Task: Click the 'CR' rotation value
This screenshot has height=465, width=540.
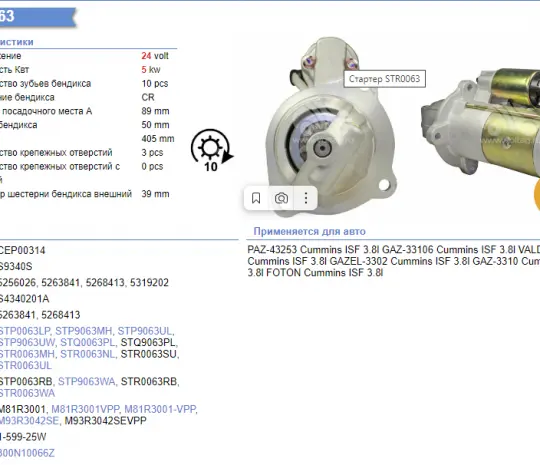Action: pyautogui.click(x=148, y=97)
